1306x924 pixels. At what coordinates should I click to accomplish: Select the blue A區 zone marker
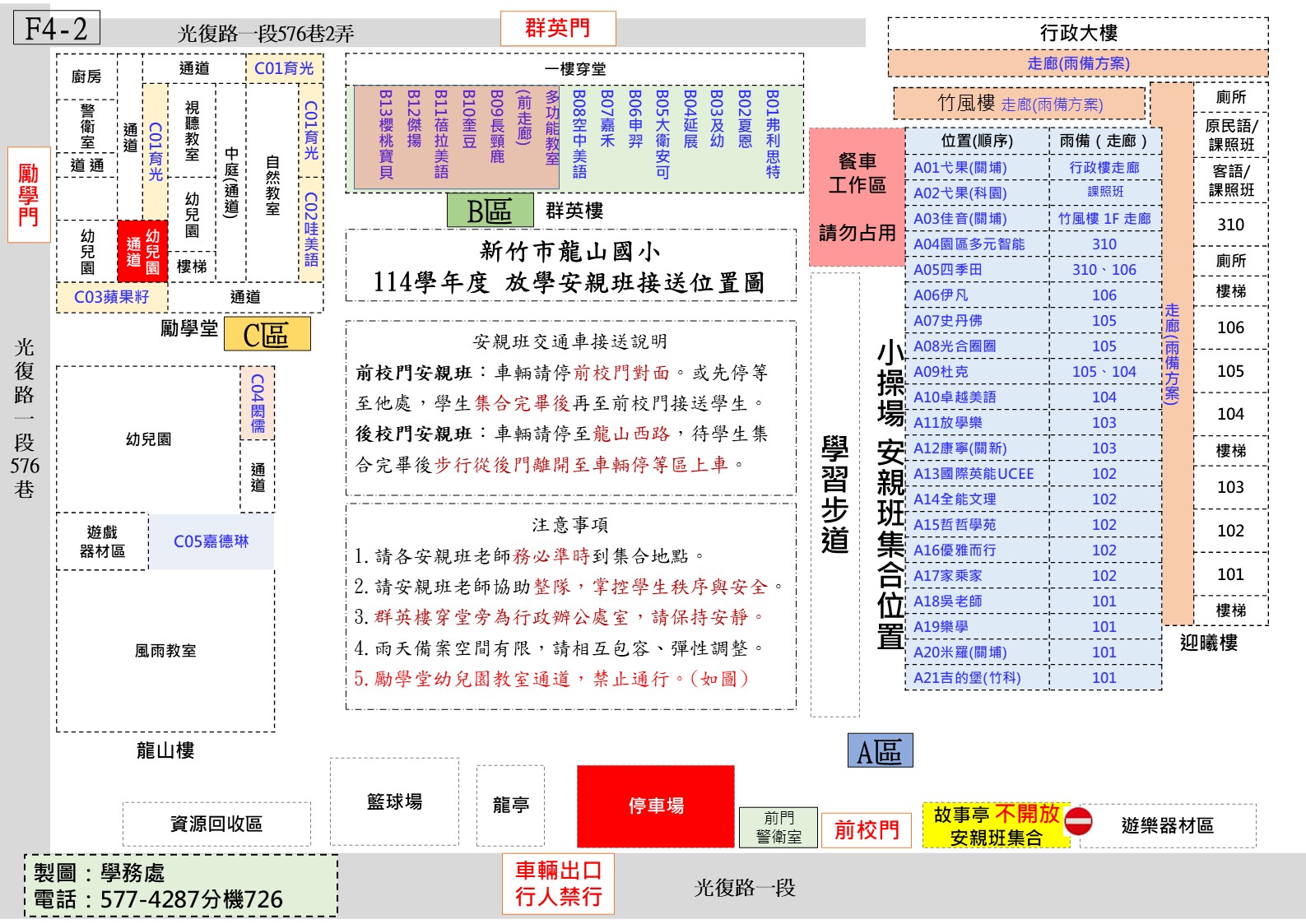pyautogui.click(x=880, y=751)
